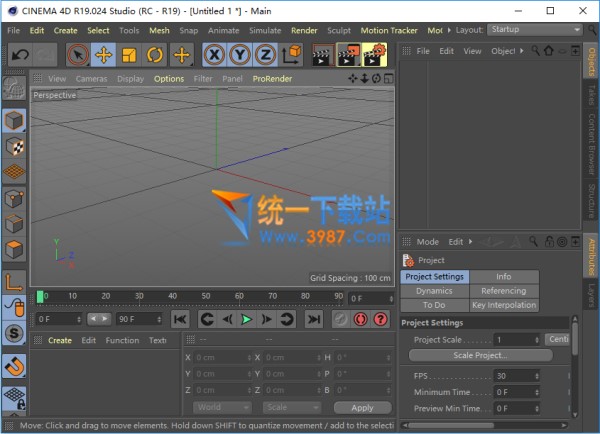Click green timeline playhead marker
Screen dimensions: 600x434
(40, 297)
